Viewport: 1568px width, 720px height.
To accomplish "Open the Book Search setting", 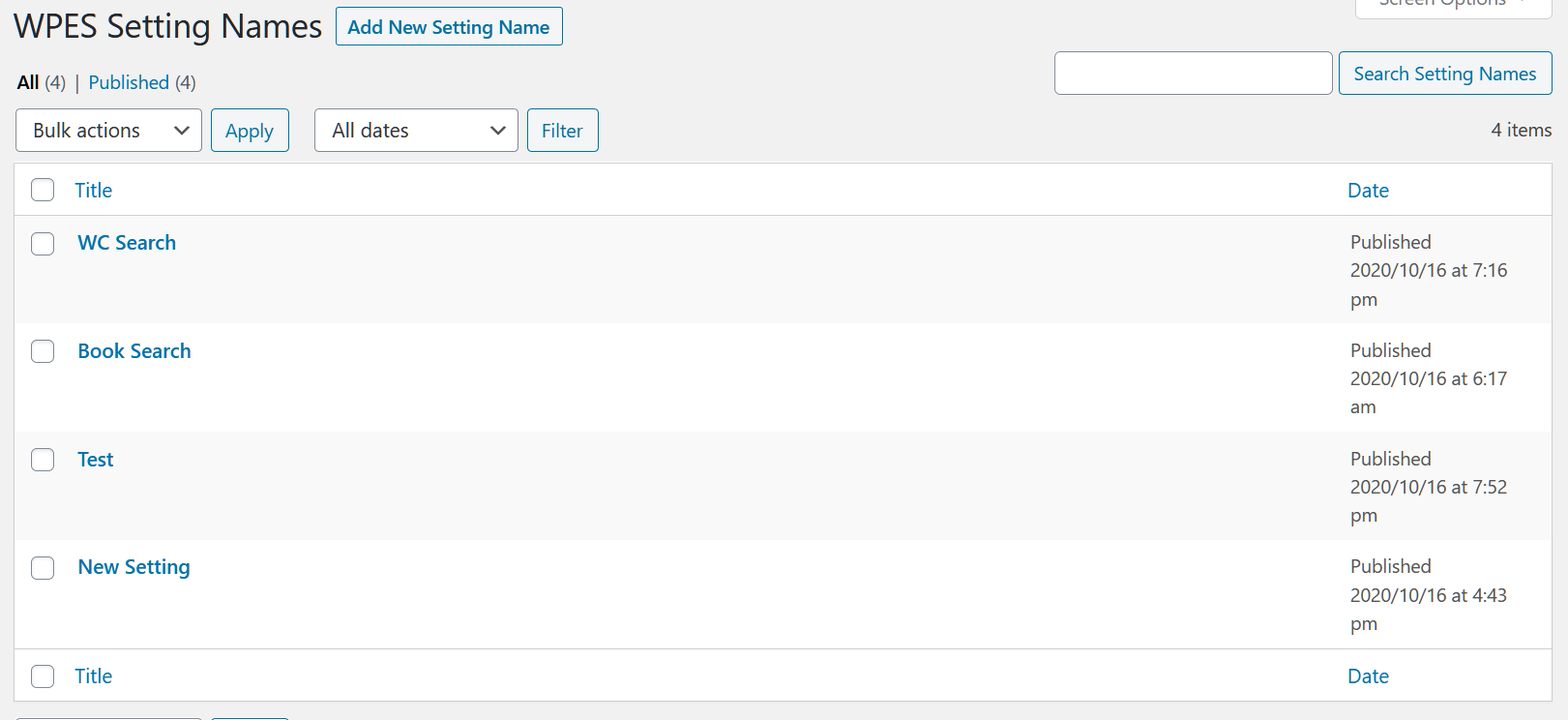I will pos(134,351).
